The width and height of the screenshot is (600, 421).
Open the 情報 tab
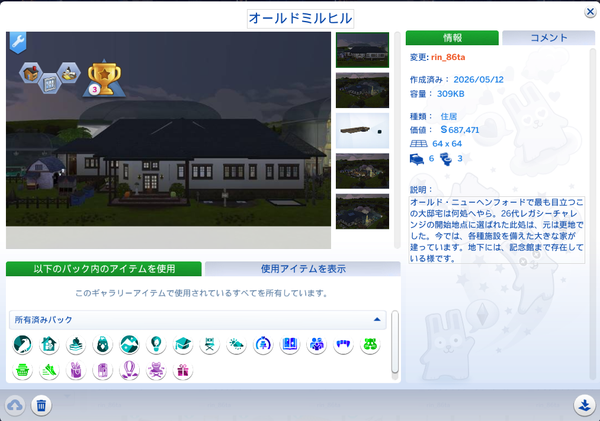452,38
